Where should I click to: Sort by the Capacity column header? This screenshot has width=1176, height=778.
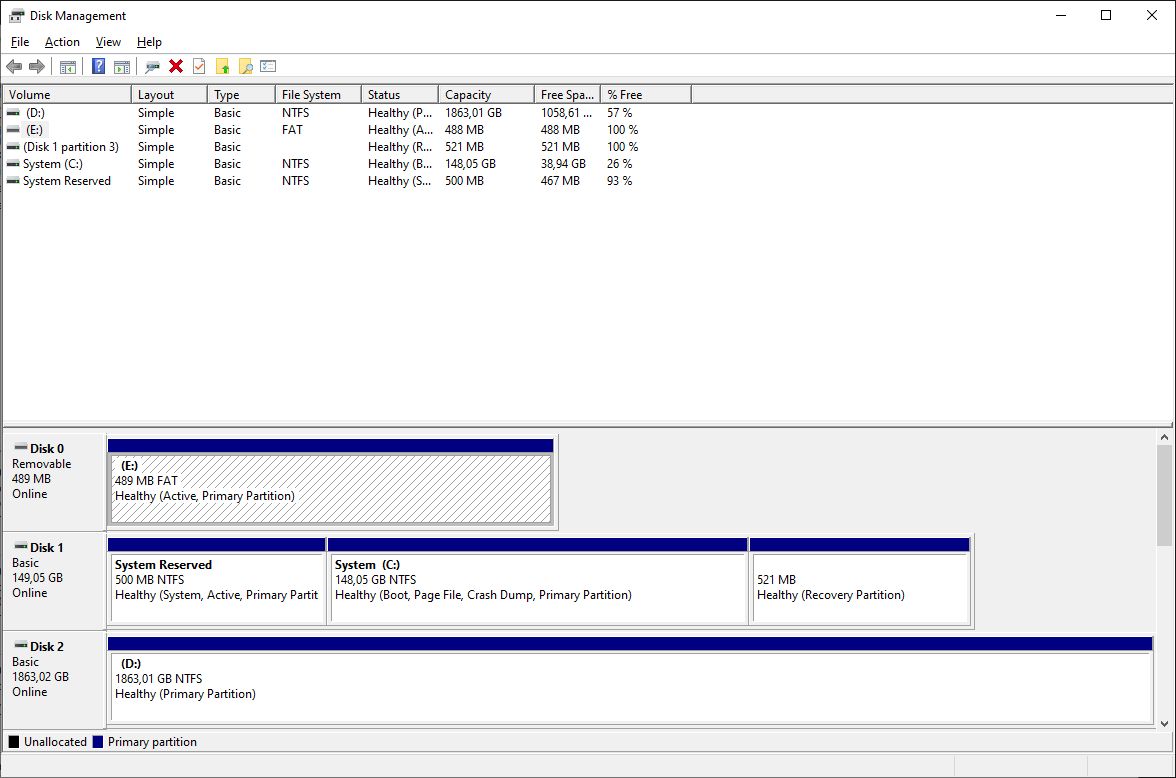[487, 95]
